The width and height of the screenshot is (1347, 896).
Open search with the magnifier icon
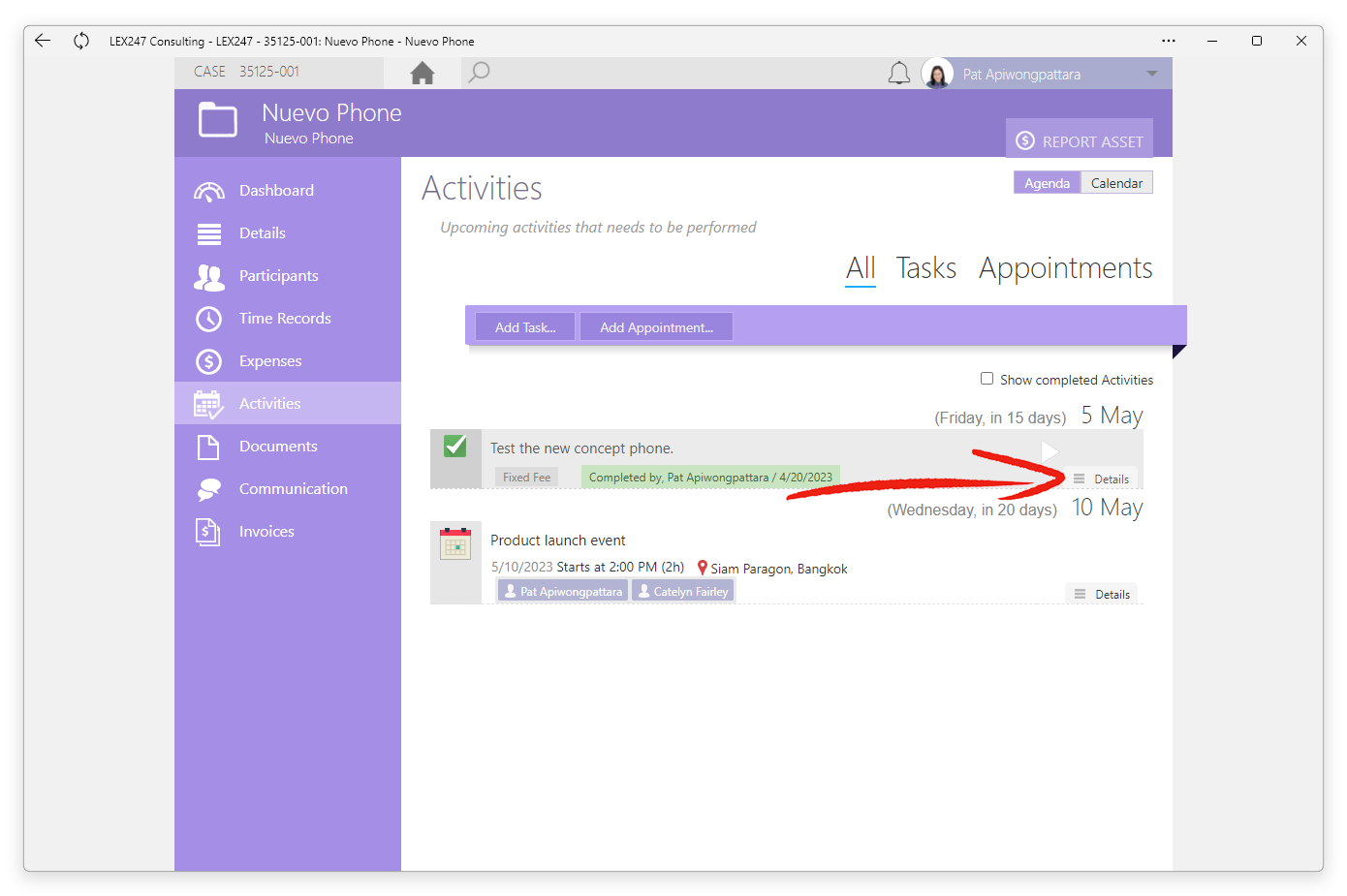479,73
